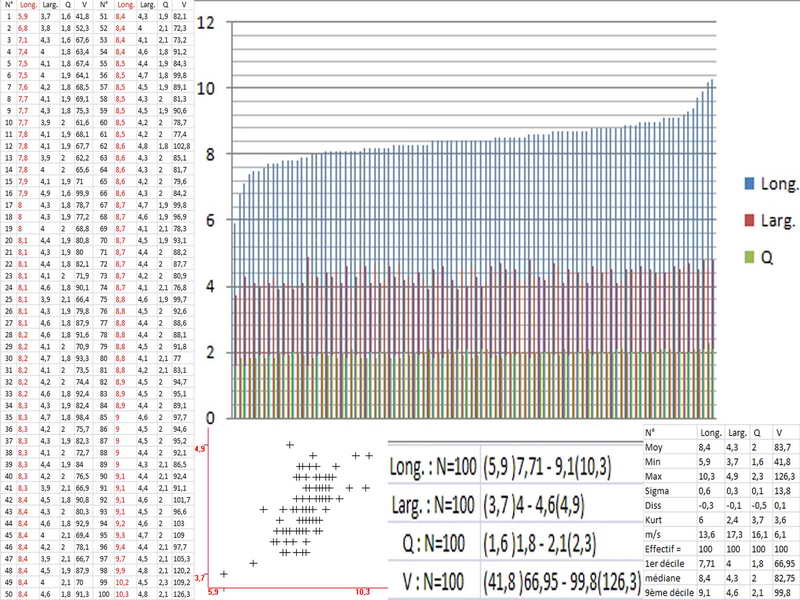Viewport: 800px width, 600px height.
Task: Click the red 4,9 axis label on scatter plot
Action: (x=200, y=449)
